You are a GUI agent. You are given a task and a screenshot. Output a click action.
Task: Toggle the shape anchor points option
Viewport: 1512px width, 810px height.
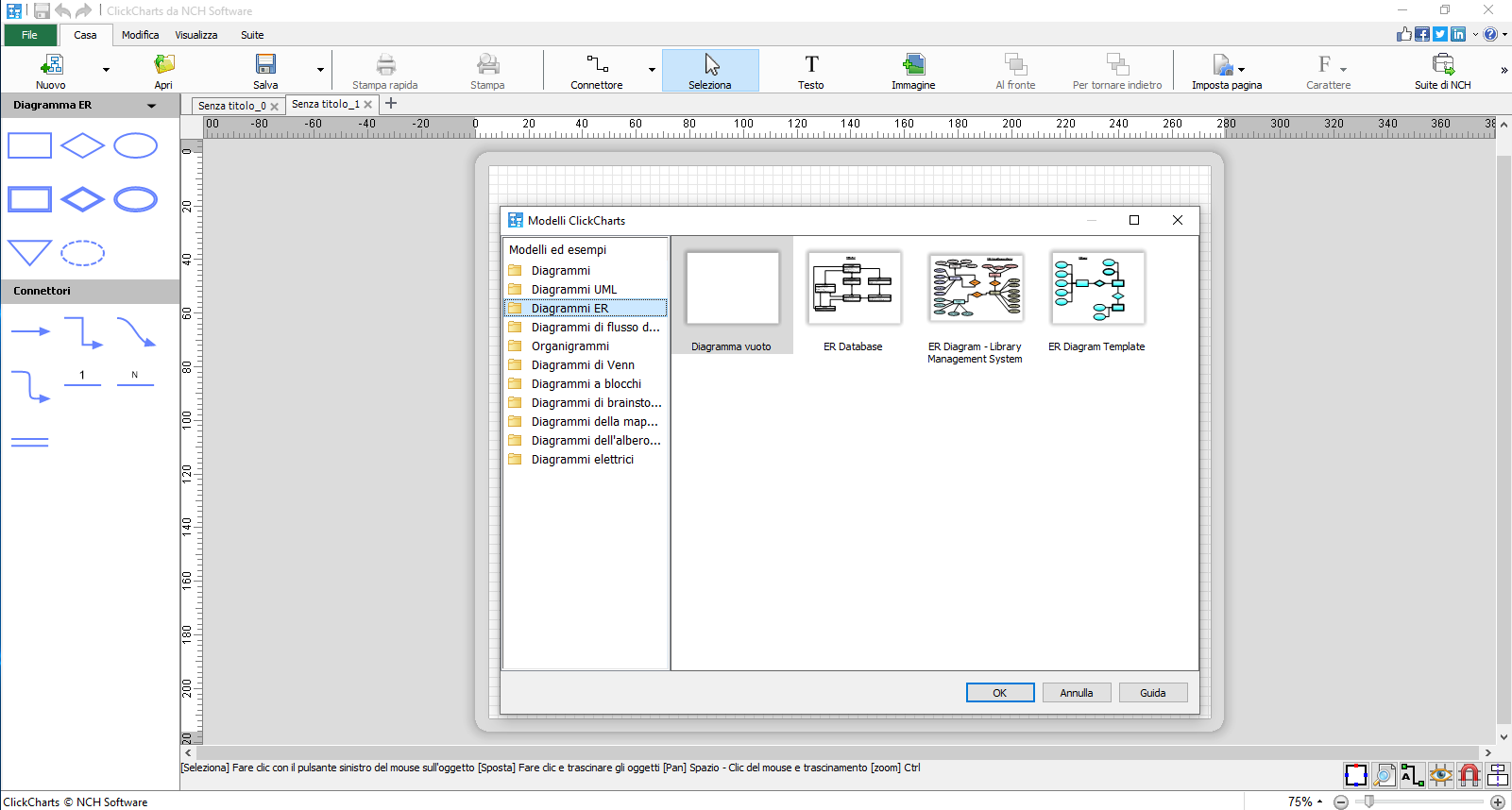pos(1356,775)
